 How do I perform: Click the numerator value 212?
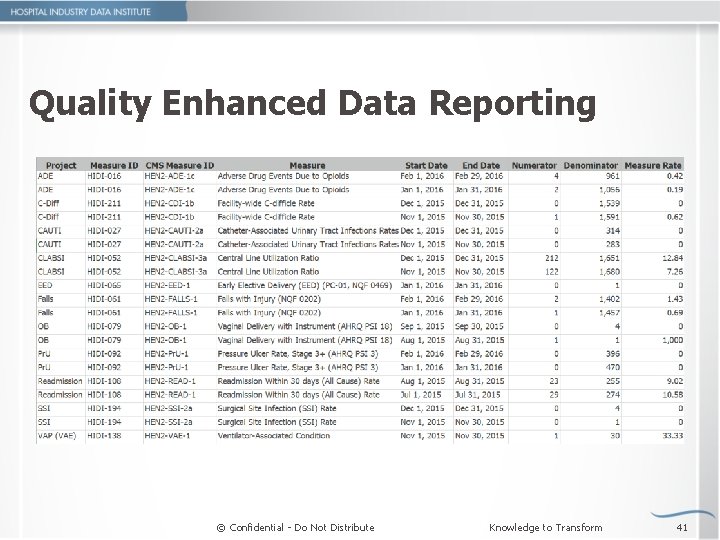point(551,258)
